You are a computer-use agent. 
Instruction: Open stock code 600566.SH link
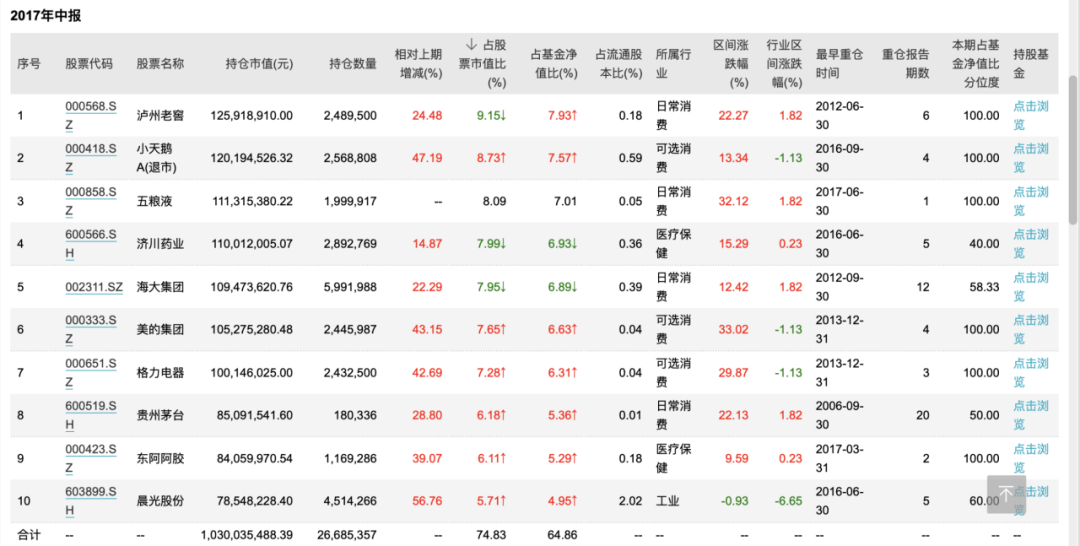point(91,244)
